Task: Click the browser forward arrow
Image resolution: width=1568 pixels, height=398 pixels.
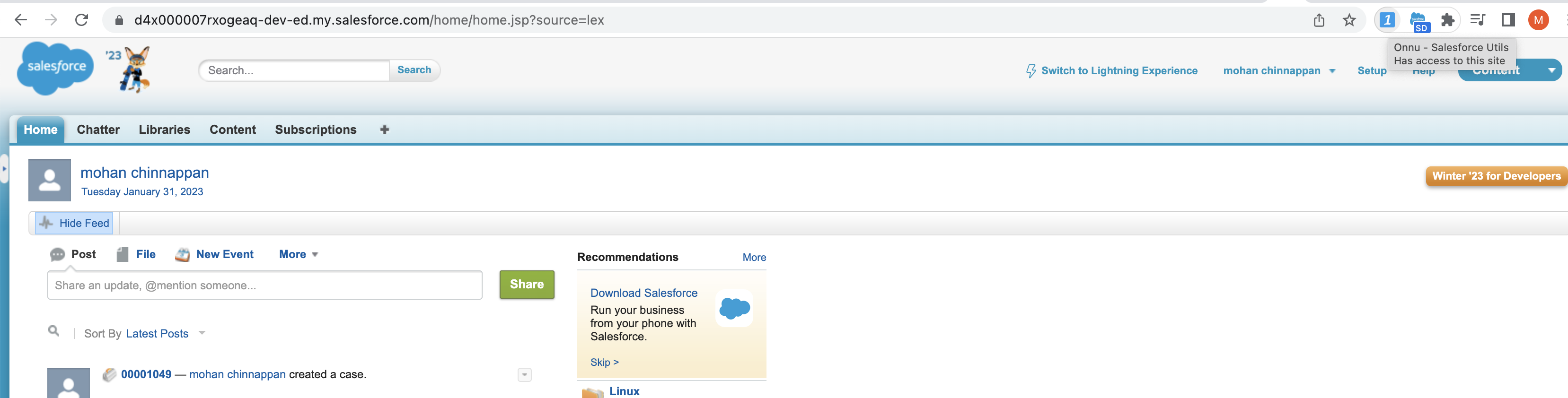Action: tap(51, 20)
